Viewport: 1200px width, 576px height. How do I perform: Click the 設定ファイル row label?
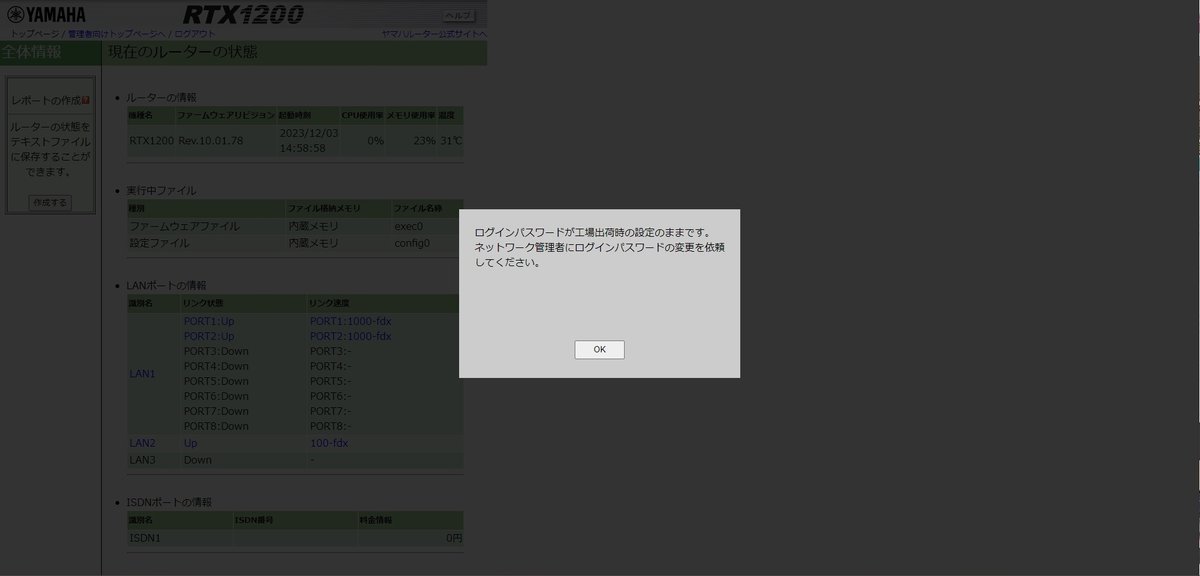click(160, 243)
